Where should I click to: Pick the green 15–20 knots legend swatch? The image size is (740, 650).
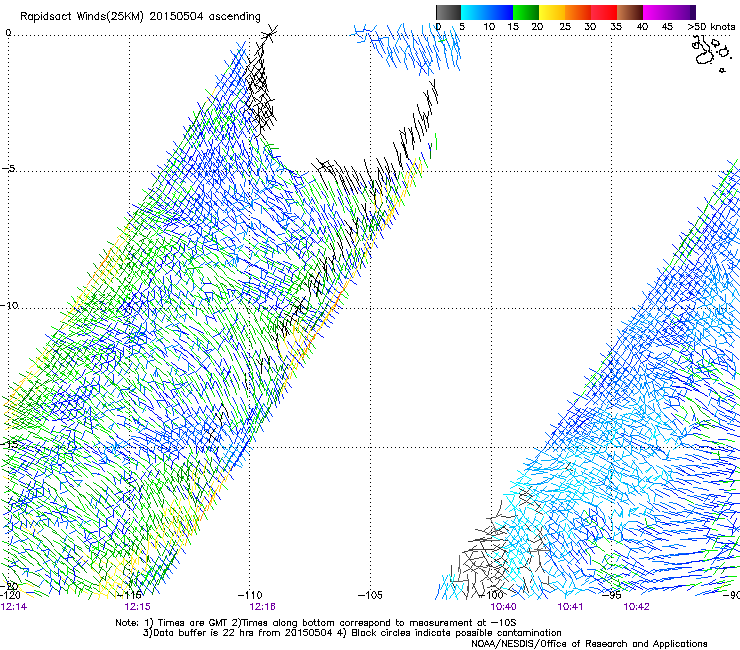pos(526,12)
